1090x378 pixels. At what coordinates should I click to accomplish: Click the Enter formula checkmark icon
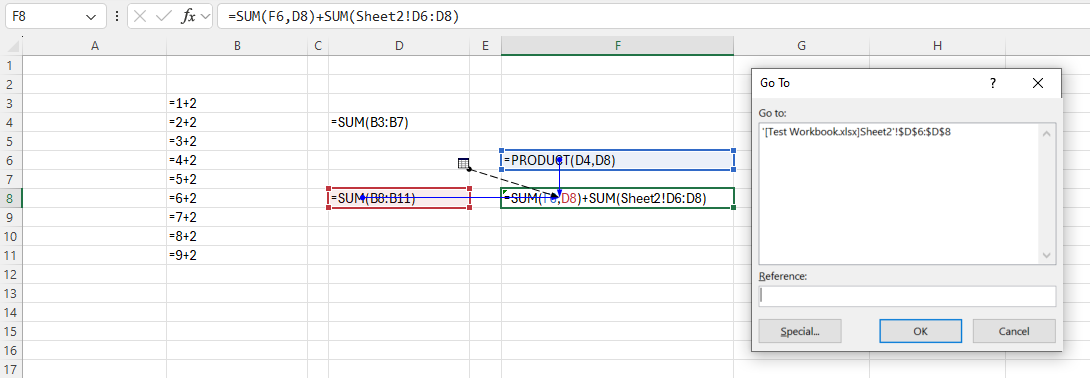pyautogui.click(x=163, y=17)
